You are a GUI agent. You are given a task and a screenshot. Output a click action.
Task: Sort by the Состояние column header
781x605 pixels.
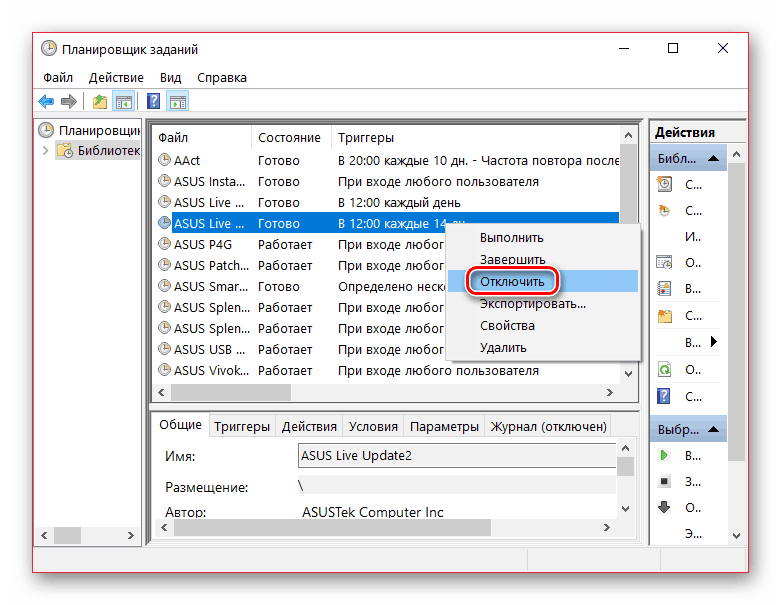coord(291,137)
